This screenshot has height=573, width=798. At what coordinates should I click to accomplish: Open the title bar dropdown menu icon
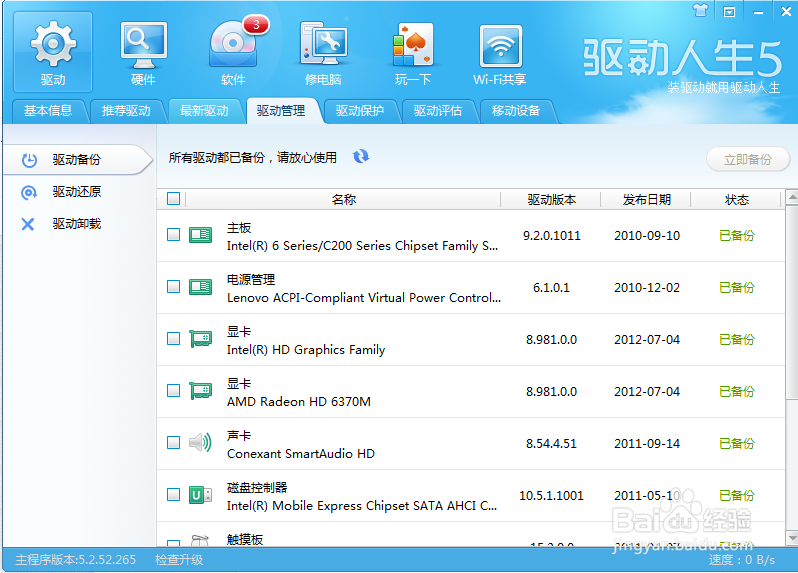tap(729, 12)
